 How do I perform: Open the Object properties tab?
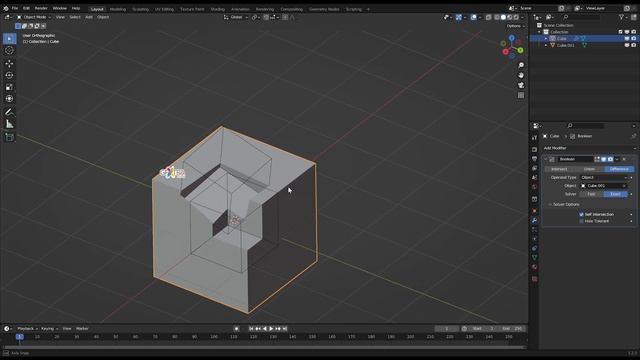click(x=535, y=211)
